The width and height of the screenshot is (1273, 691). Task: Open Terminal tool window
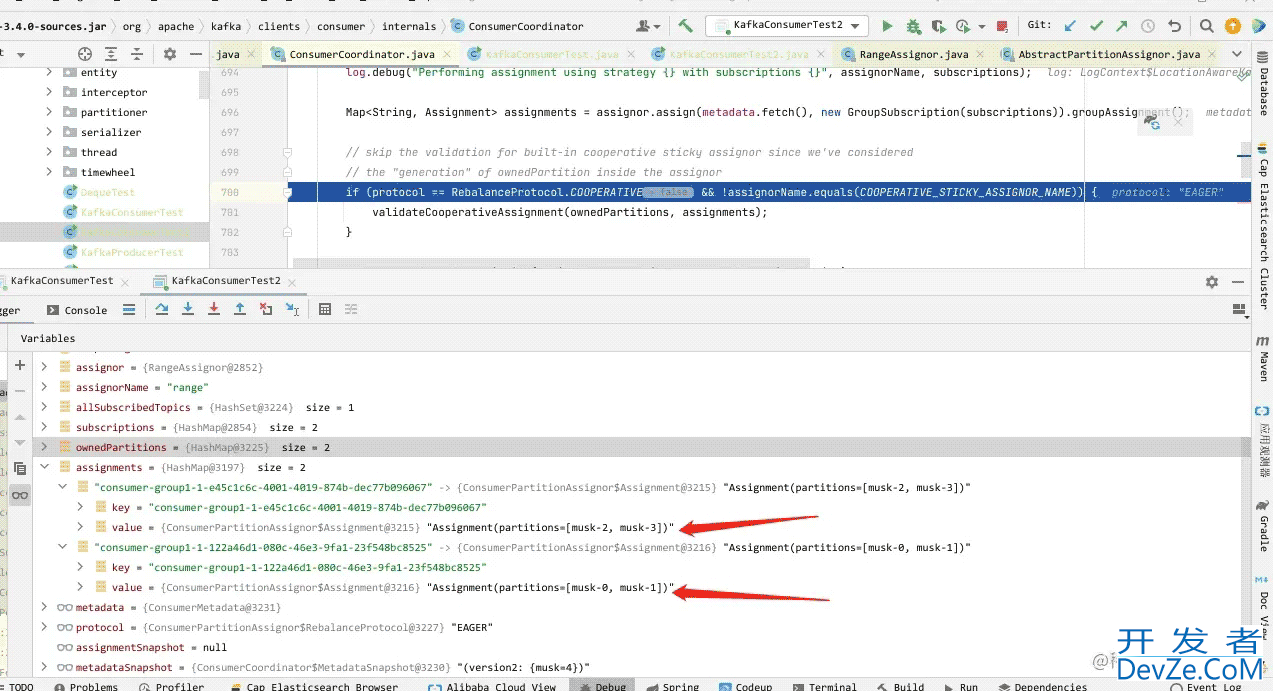[x=824, y=686]
